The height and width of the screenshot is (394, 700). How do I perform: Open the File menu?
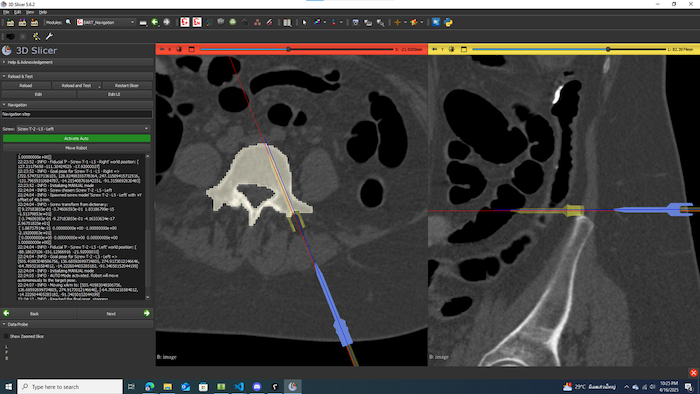pos(6,12)
